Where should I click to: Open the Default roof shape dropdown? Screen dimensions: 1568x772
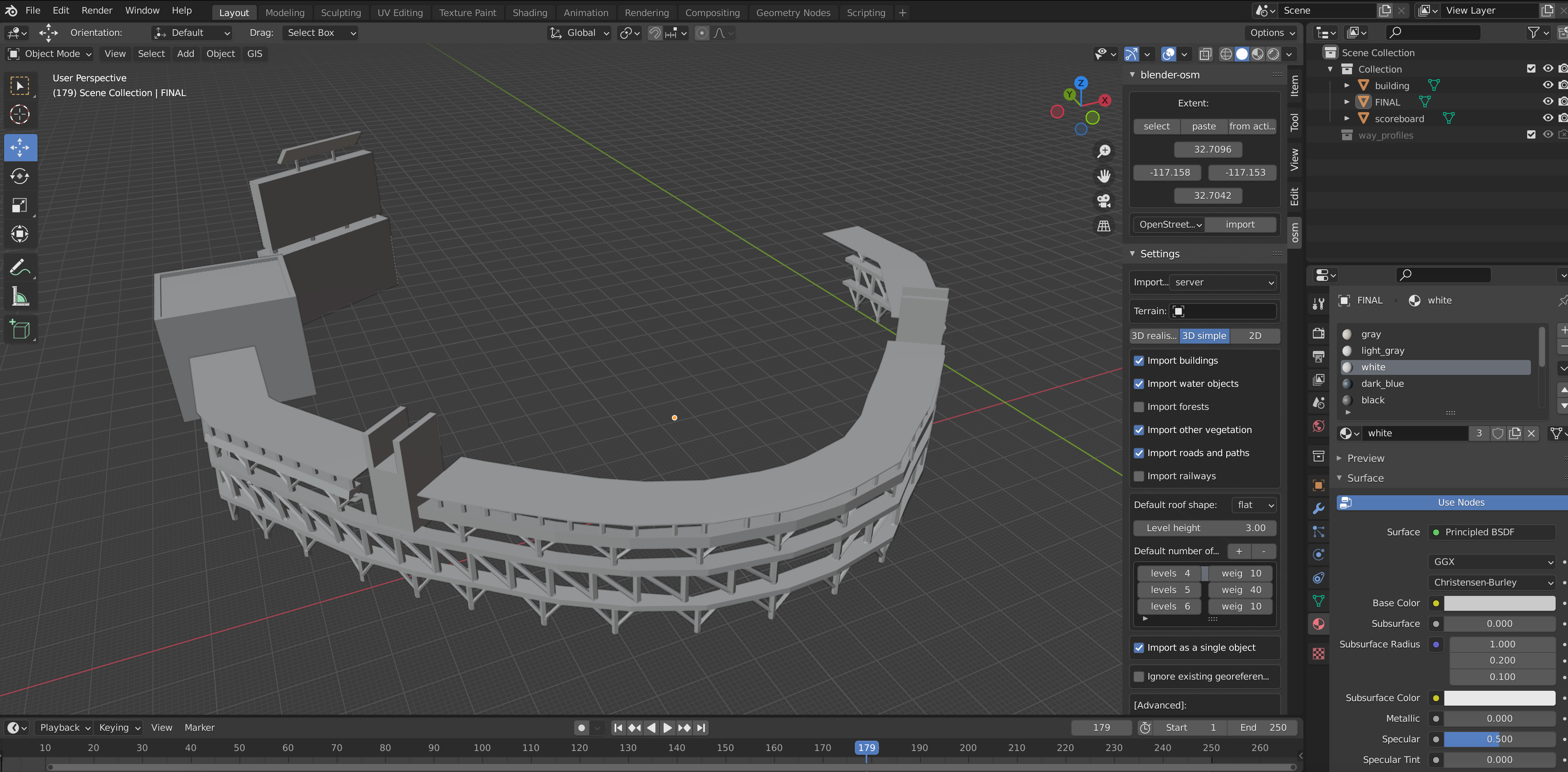(1254, 505)
